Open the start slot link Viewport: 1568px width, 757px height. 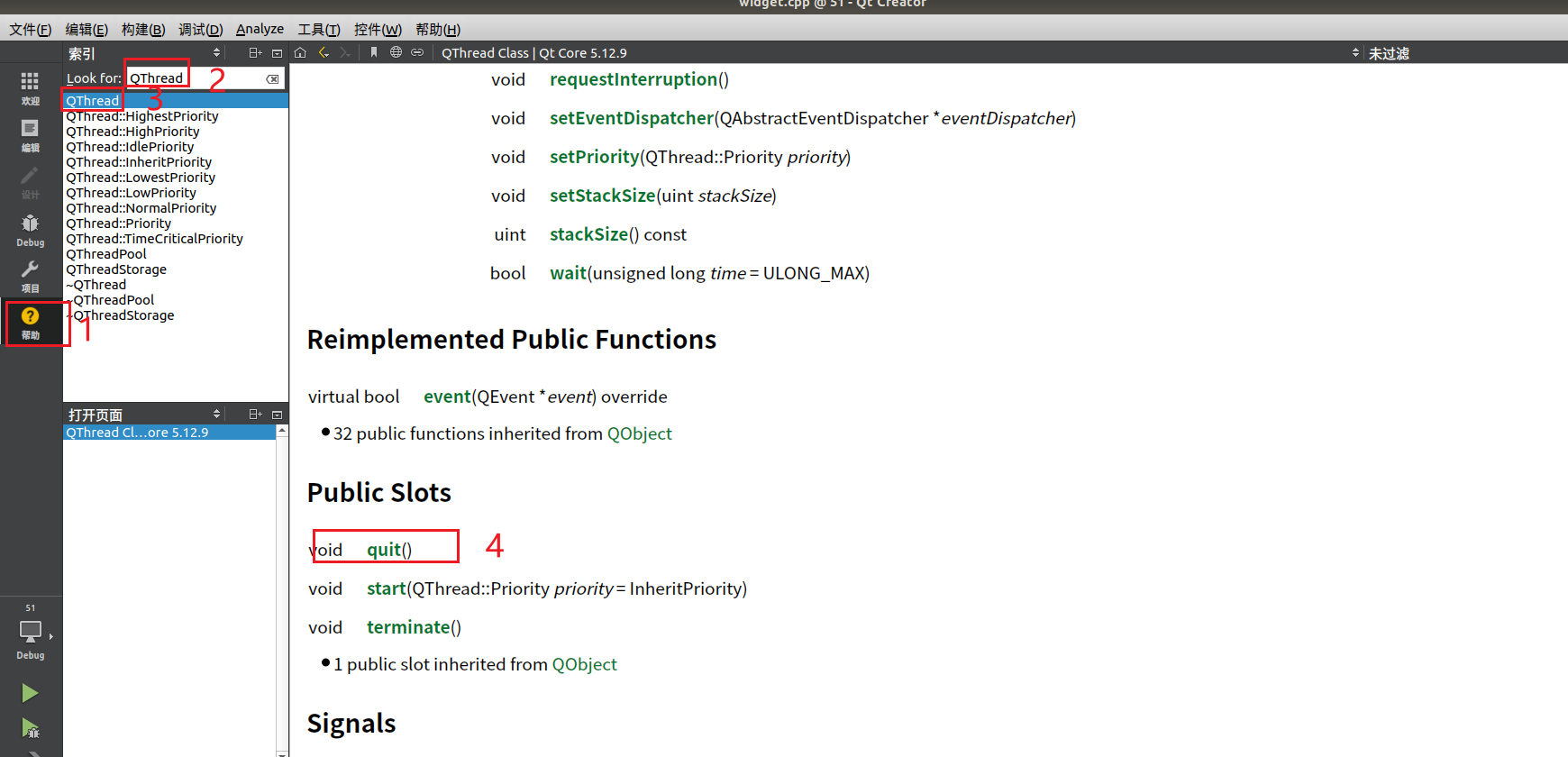tap(387, 588)
